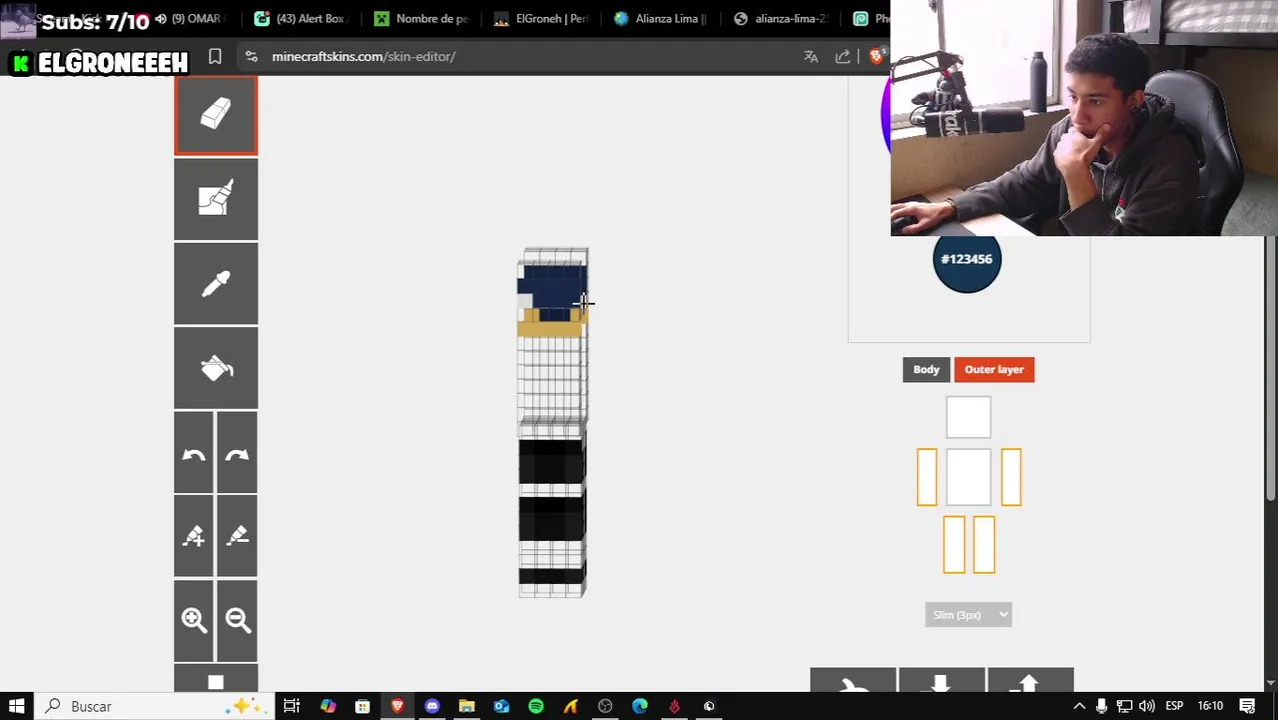Toggle left leg part in body diagram
The height and width of the screenshot is (720, 1278).
pyautogui.click(x=954, y=545)
